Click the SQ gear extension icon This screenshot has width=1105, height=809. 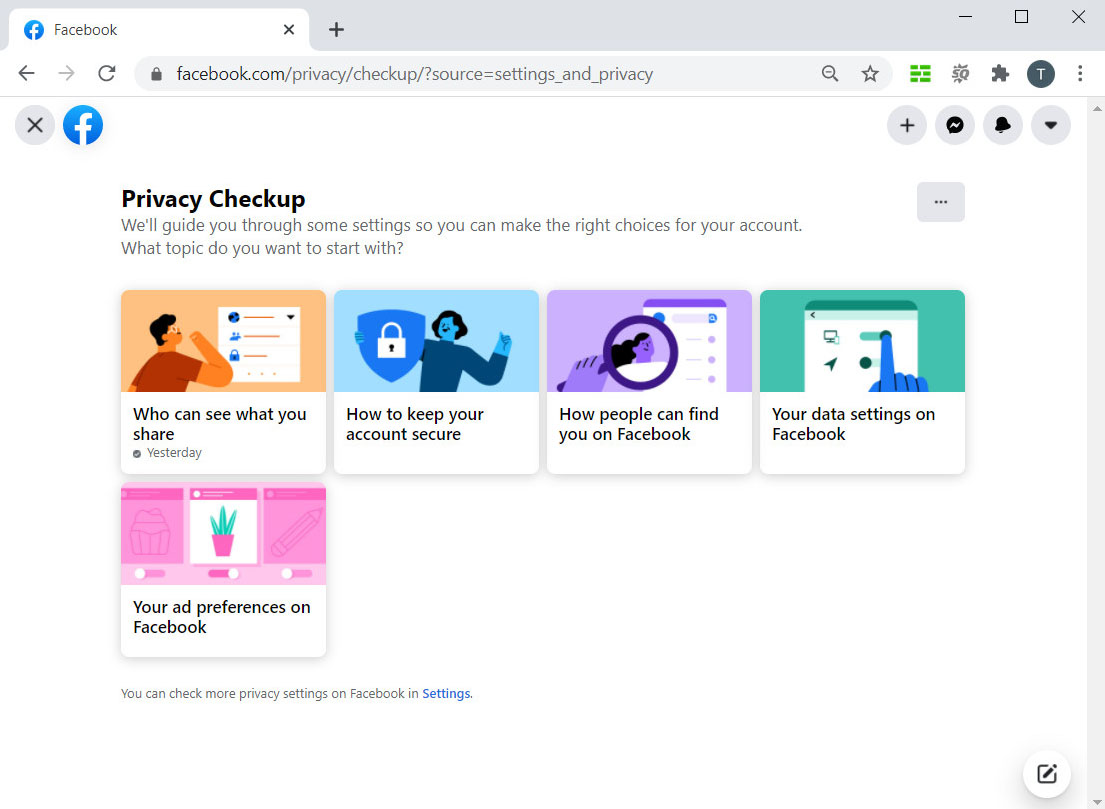click(x=961, y=73)
